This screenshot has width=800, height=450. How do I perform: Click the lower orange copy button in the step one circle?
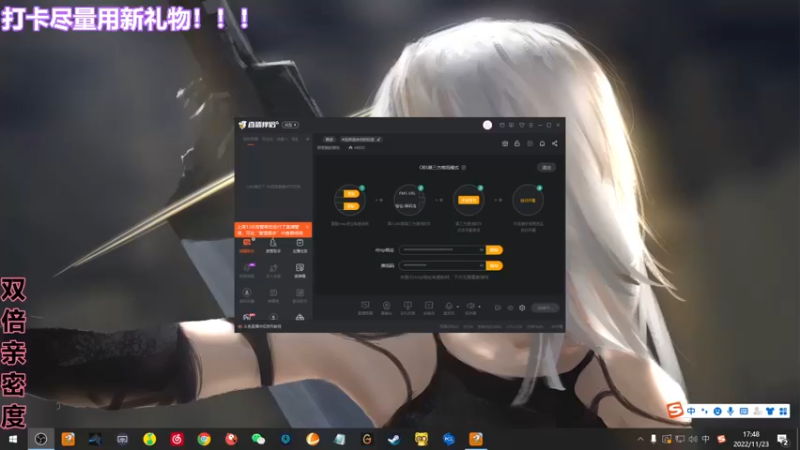click(351, 206)
